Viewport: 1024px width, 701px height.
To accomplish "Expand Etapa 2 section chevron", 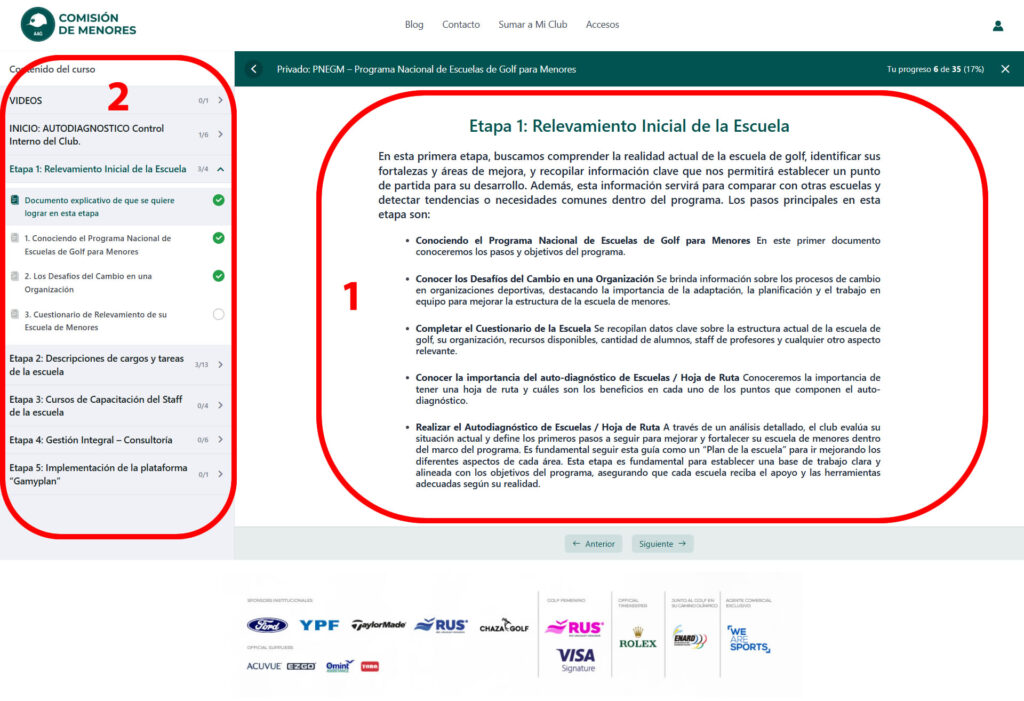I will coord(220,365).
